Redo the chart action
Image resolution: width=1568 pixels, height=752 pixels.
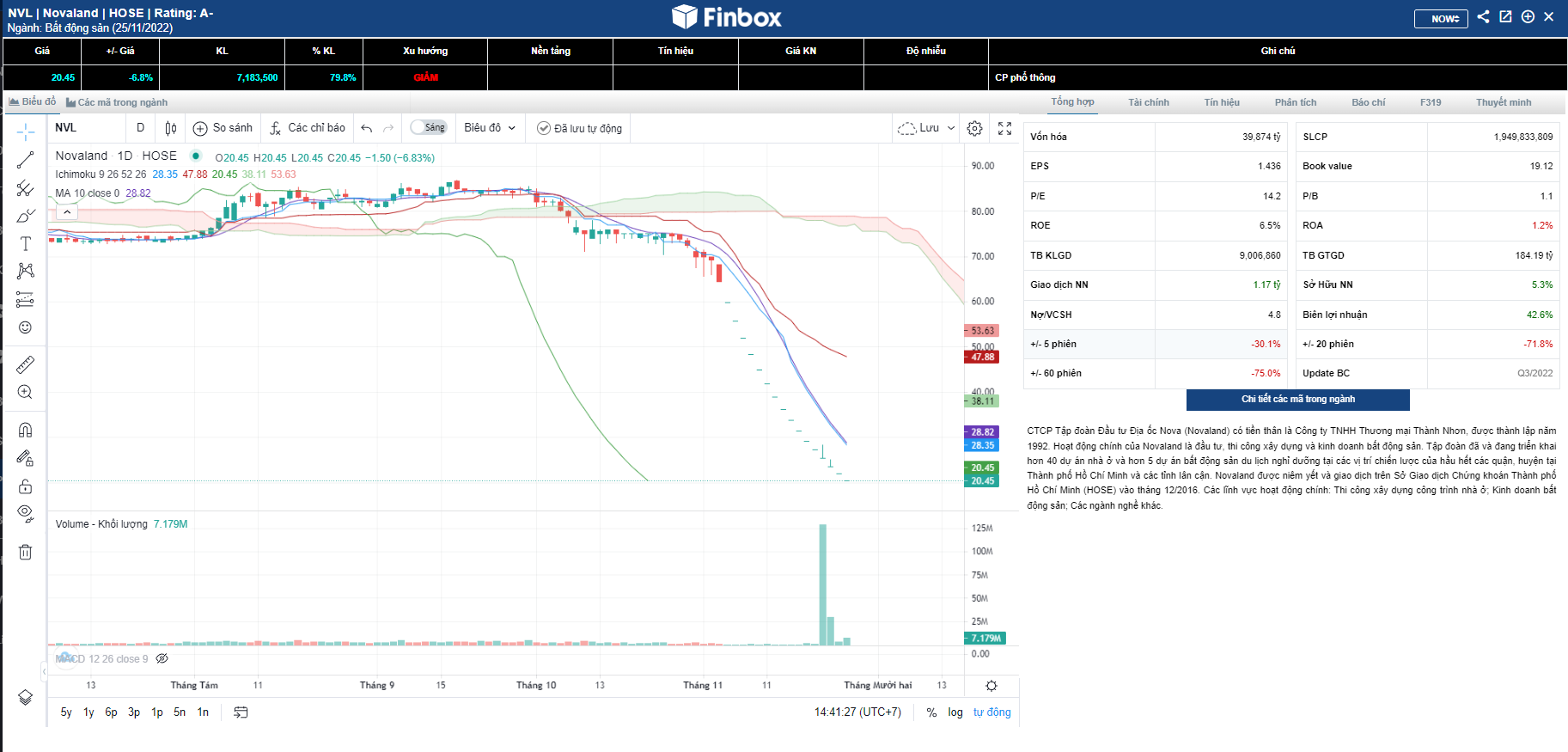click(x=388, y=128)
